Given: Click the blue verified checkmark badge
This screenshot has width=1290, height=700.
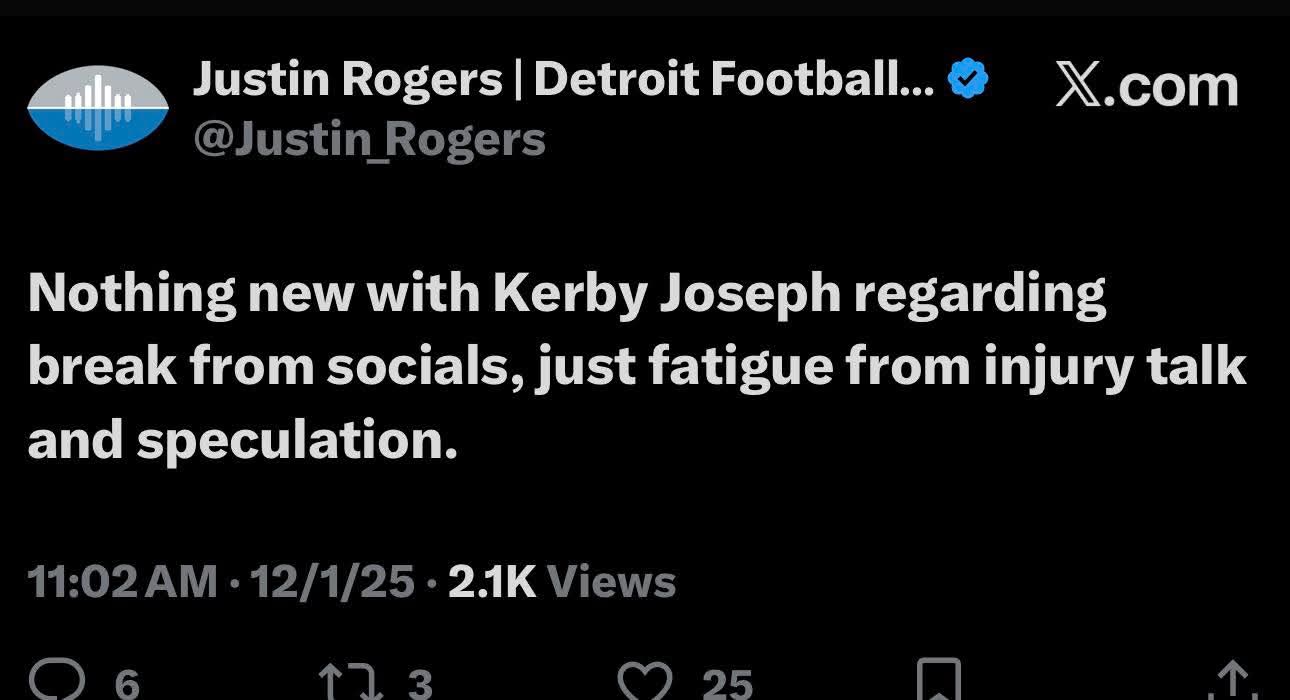Looking at the screenshot, I should [968, 79].
